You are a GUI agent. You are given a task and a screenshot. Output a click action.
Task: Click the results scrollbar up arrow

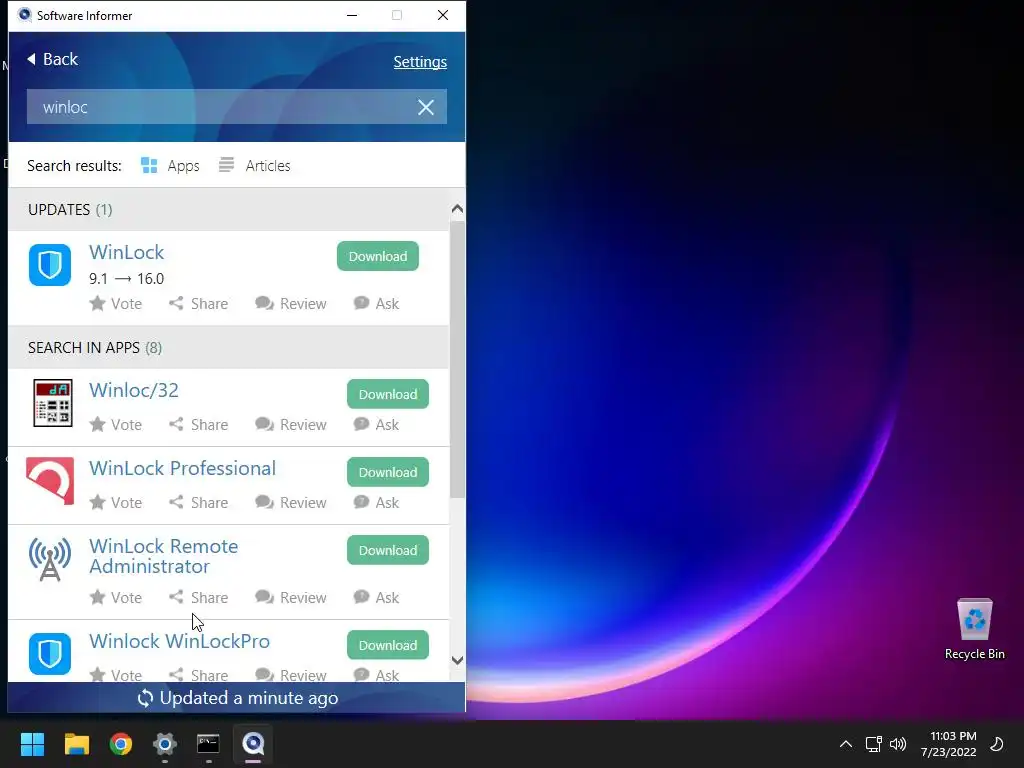click(x=457, y=209)
